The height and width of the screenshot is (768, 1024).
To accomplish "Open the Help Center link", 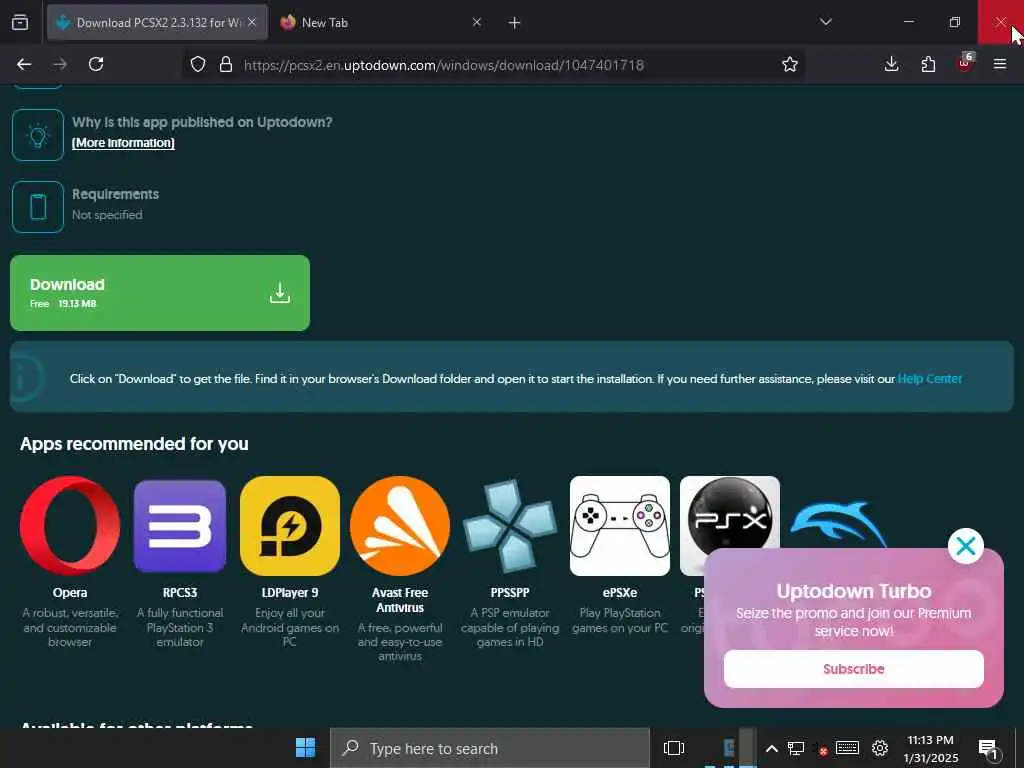I will 929,379.
